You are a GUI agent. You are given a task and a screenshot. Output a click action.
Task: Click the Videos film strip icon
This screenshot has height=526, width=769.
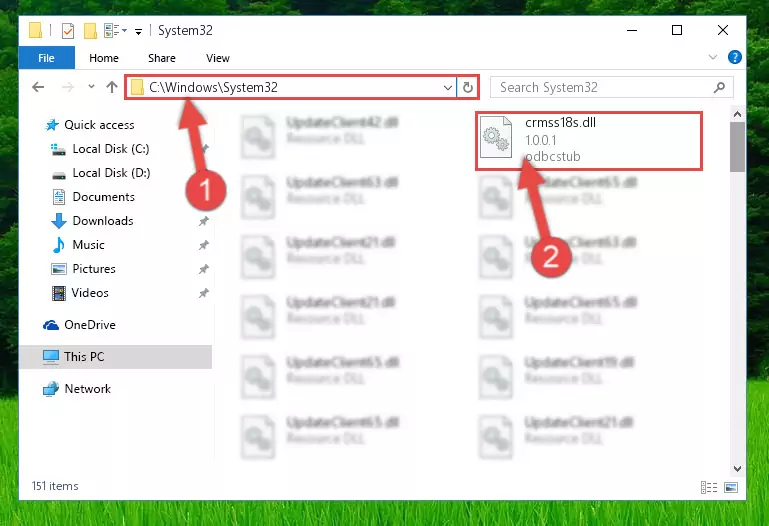59,293
